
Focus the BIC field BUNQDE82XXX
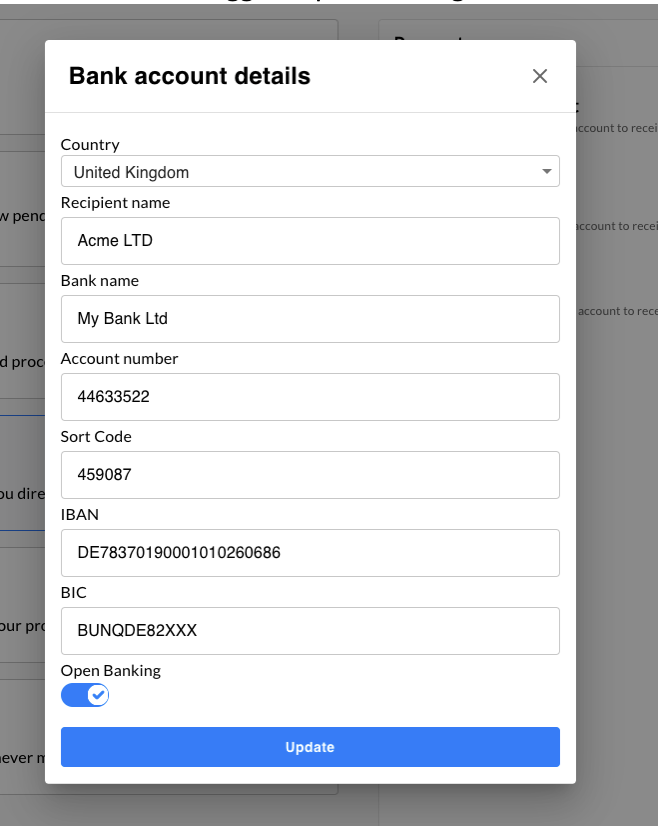pos(310,631)
